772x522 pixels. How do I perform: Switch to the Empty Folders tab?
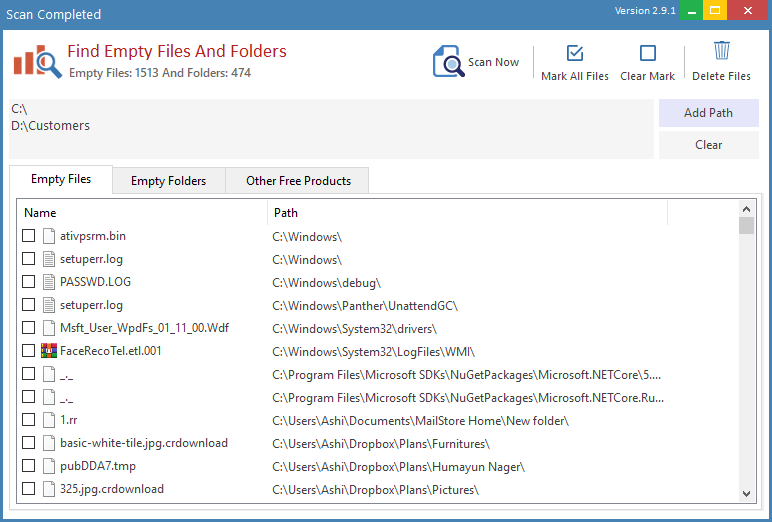click(168, 181)
